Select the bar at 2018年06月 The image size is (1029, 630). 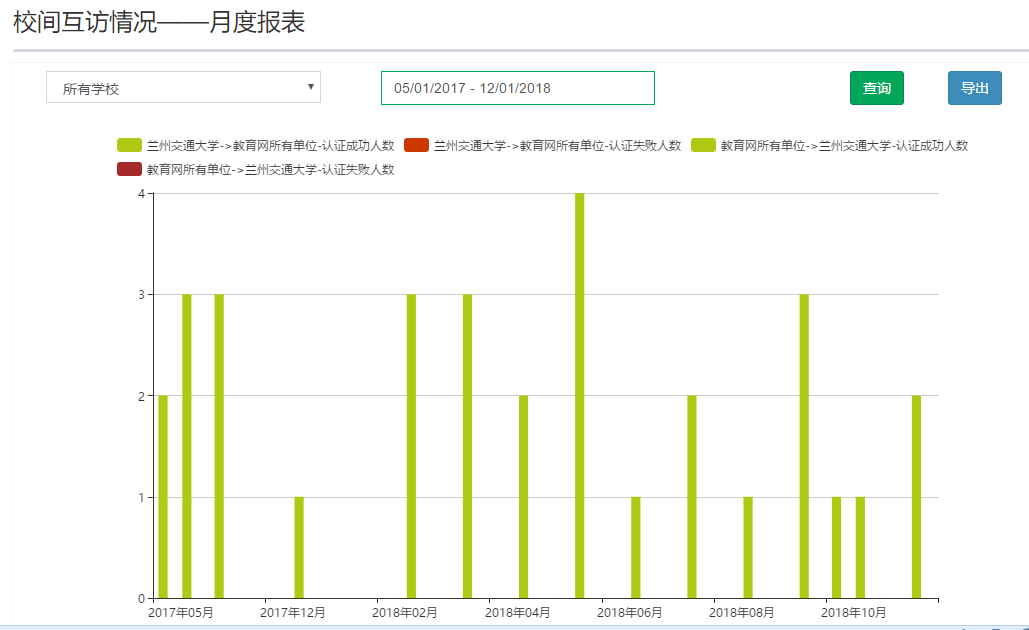click(636, 547)
